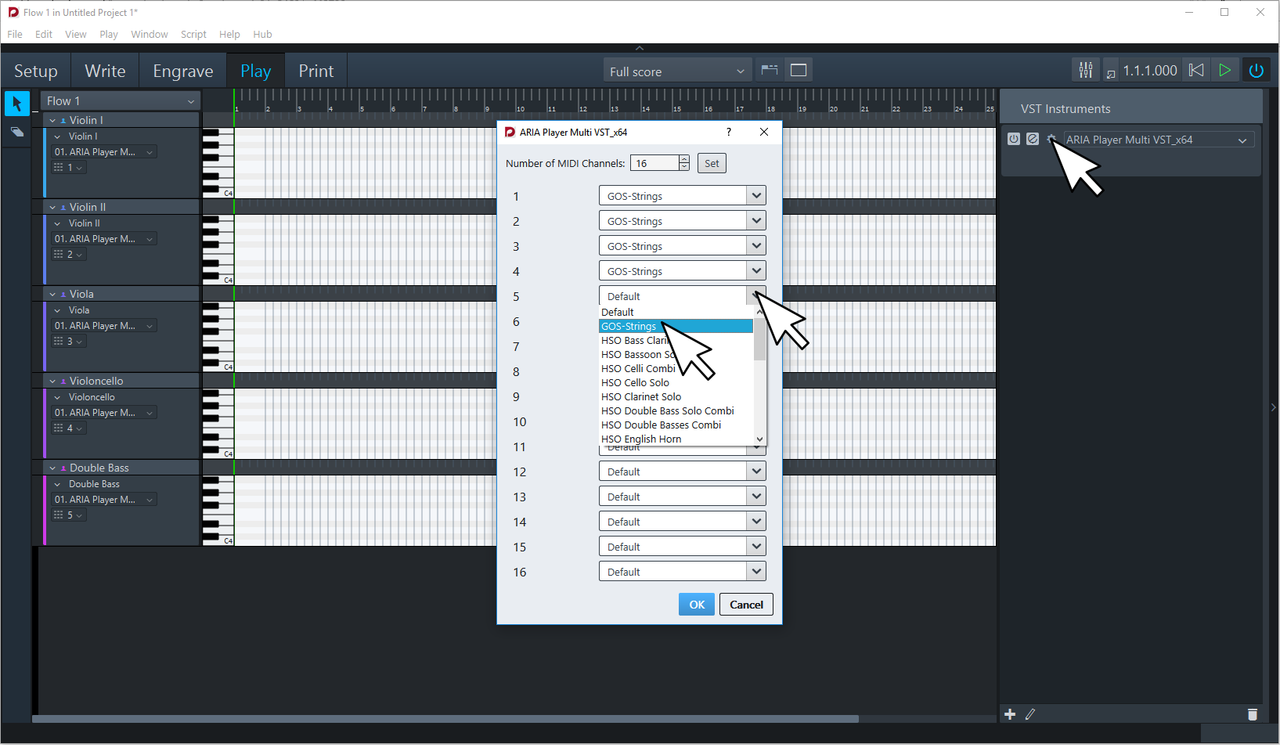
Task: Show the tabs bar icon
Action: pyautogui.click(x=769, y=70)
